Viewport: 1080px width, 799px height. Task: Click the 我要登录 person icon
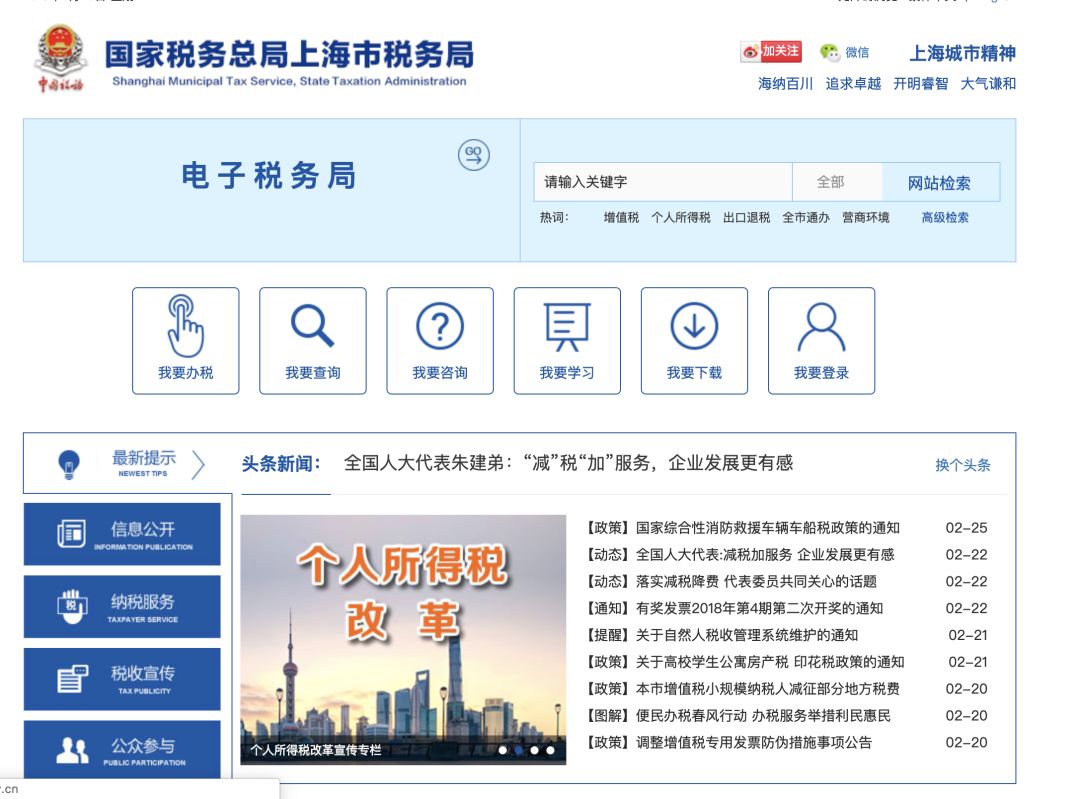coord(821,325)
